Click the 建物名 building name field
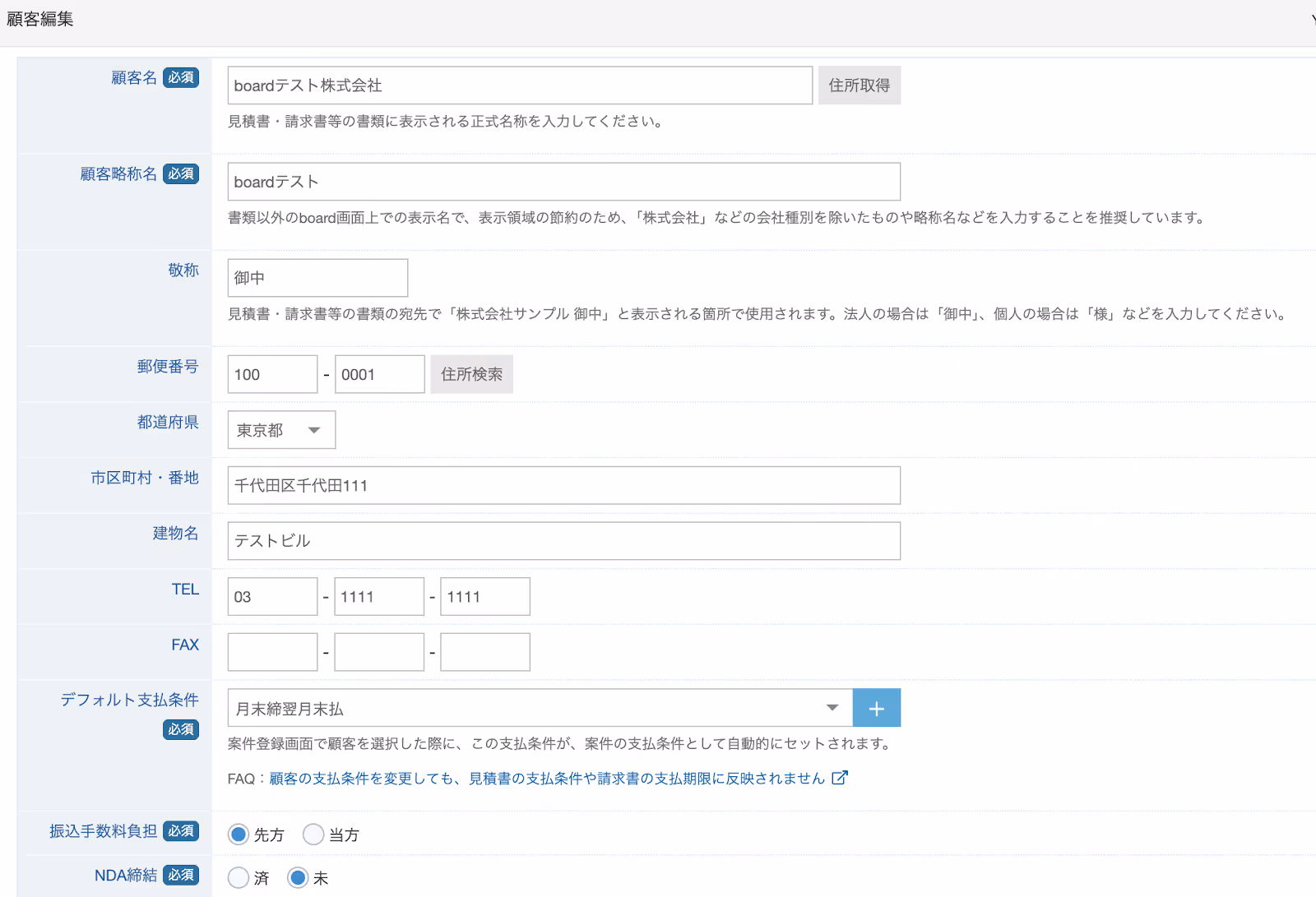 564,541
